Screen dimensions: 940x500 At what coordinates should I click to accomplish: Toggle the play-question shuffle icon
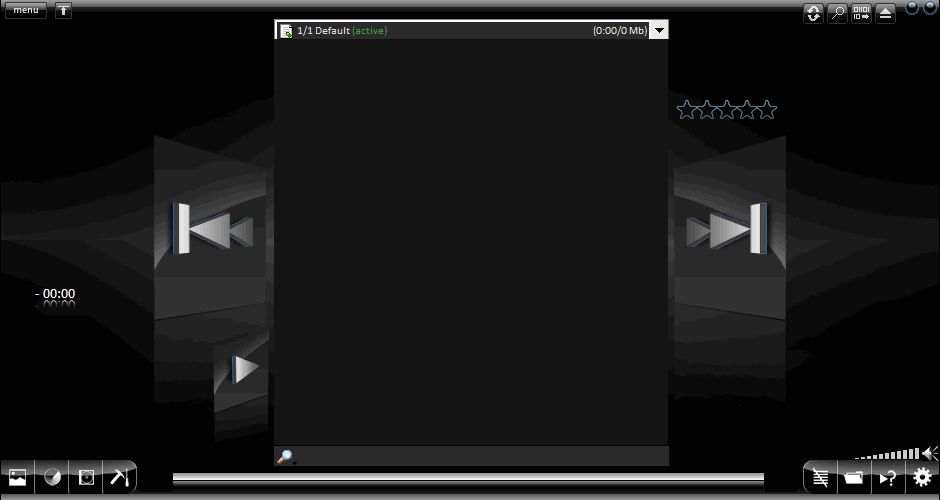[888, 478]
